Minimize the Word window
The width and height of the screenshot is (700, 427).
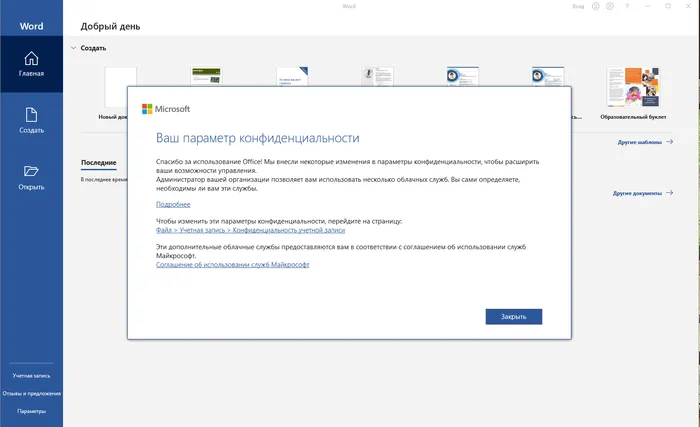[648, 6]
